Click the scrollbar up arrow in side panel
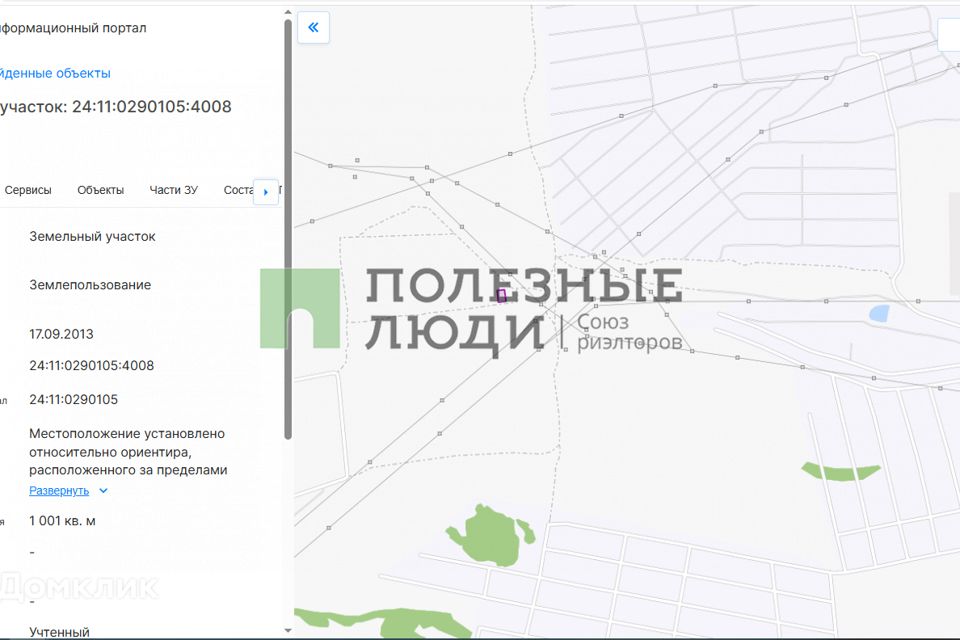960x640 pixels. pos(288,9)
